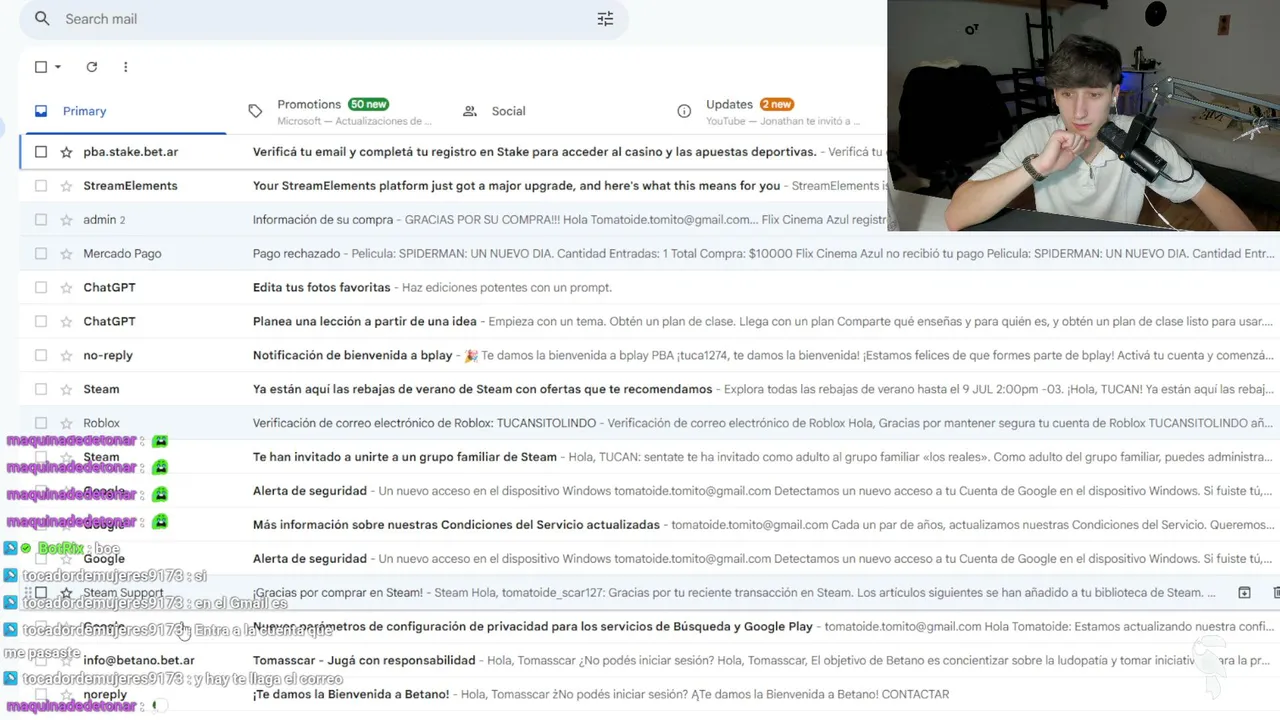Open the Updates tab

[x=770, y=111]
